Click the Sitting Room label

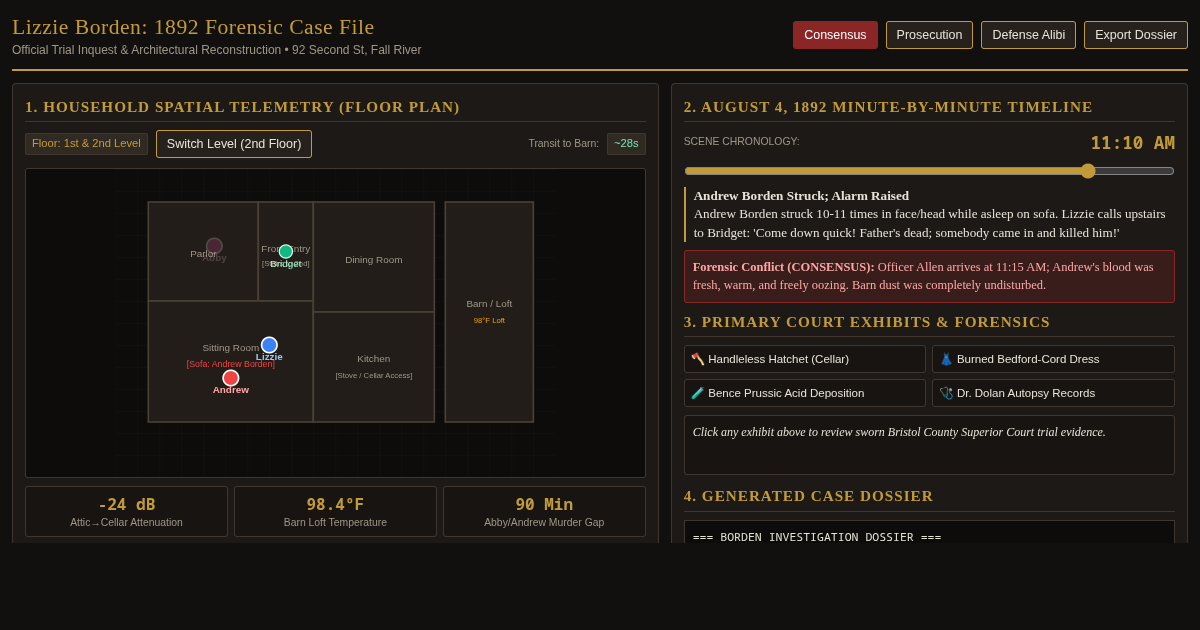(230, 348)
